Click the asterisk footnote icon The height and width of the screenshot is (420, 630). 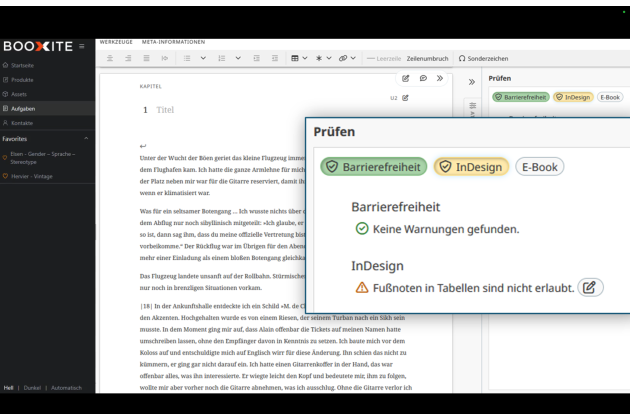pos(319,58)
